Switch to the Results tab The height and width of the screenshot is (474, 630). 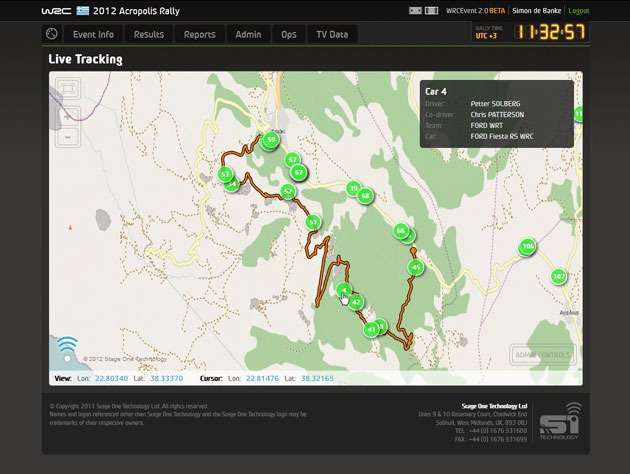(x=148, y=34)
